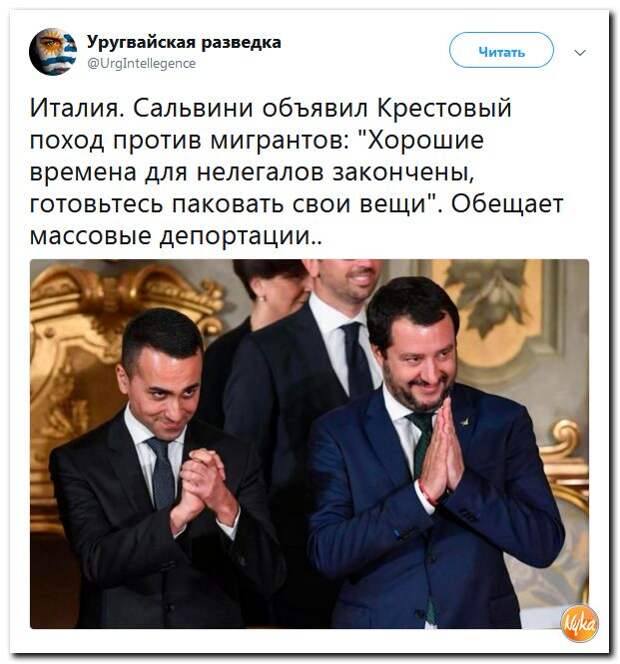Click the quoted phrase Хорошие времена
This screenshot has width=620, height=664.
point(253,156)
